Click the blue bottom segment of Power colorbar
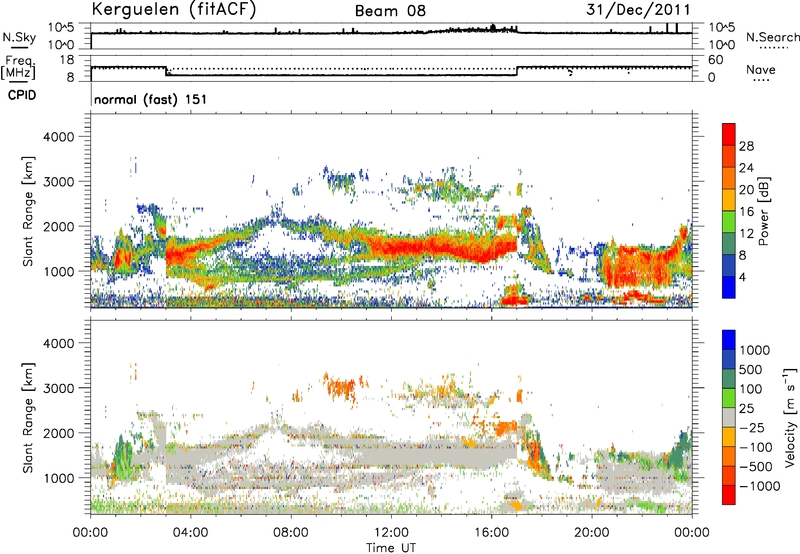 pyautogui.click(x=729, y=287)
